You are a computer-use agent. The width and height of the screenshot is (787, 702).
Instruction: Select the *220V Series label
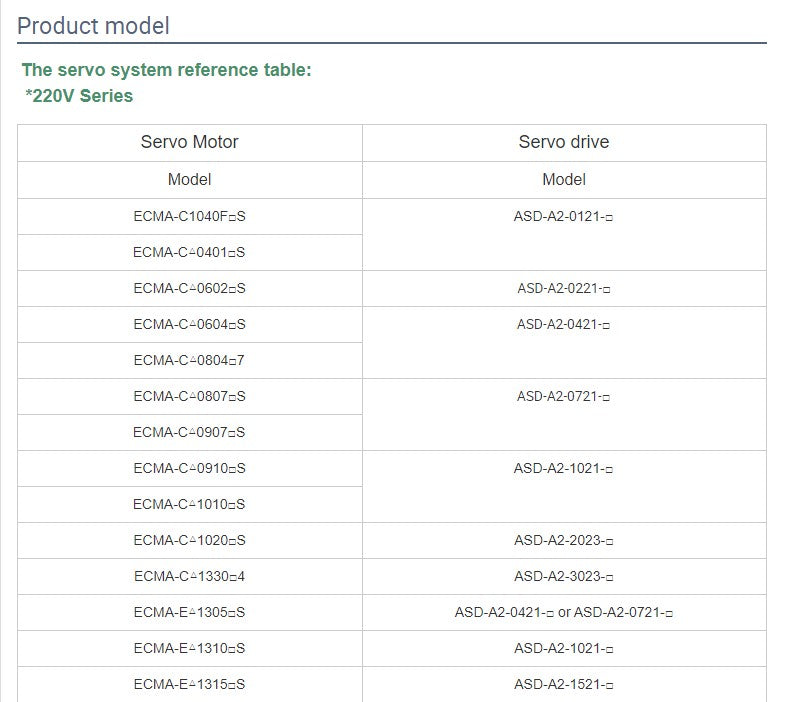(79, 96)
